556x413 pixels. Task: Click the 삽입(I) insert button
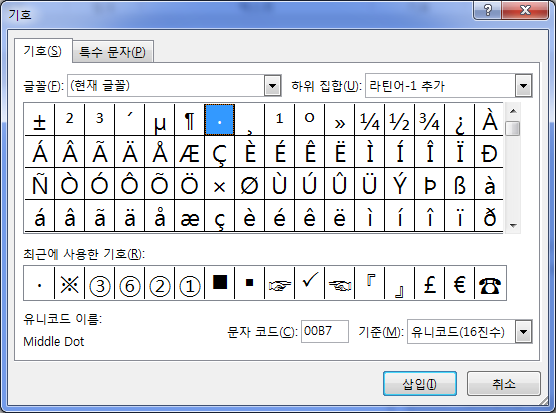point(419,384)
